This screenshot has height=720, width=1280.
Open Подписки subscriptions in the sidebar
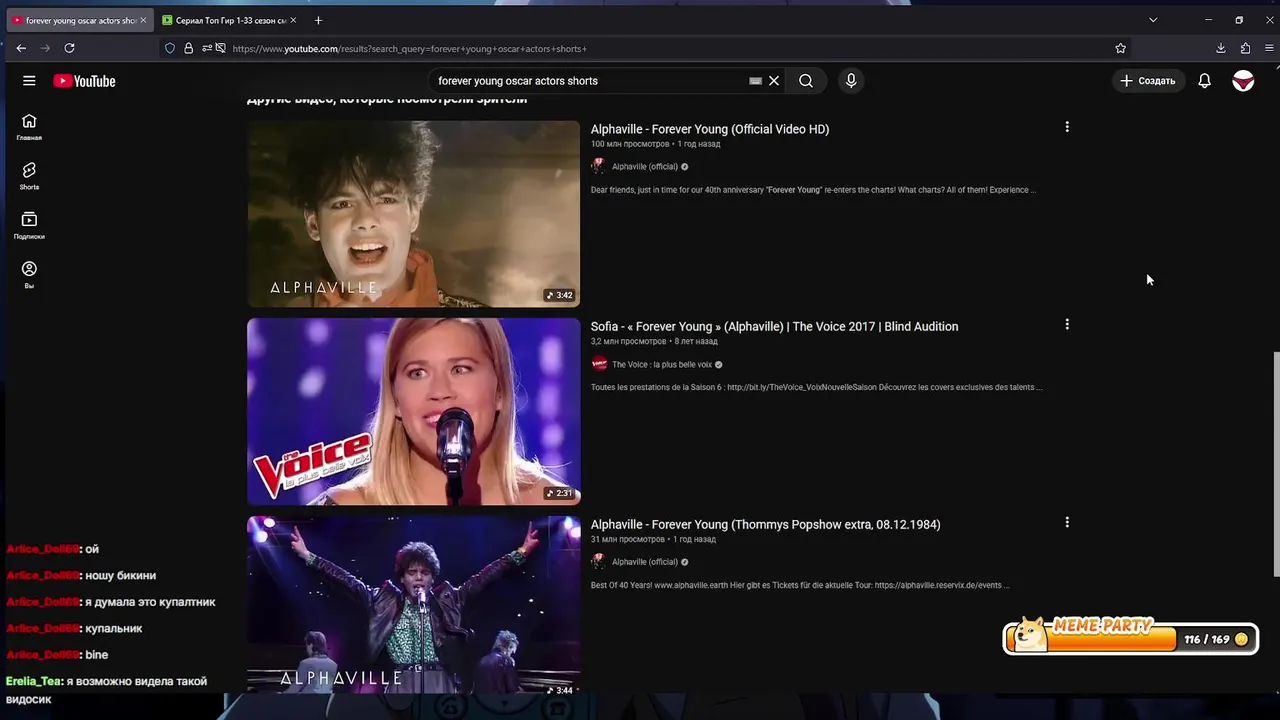pyautogui.click(x=29, y=225)
